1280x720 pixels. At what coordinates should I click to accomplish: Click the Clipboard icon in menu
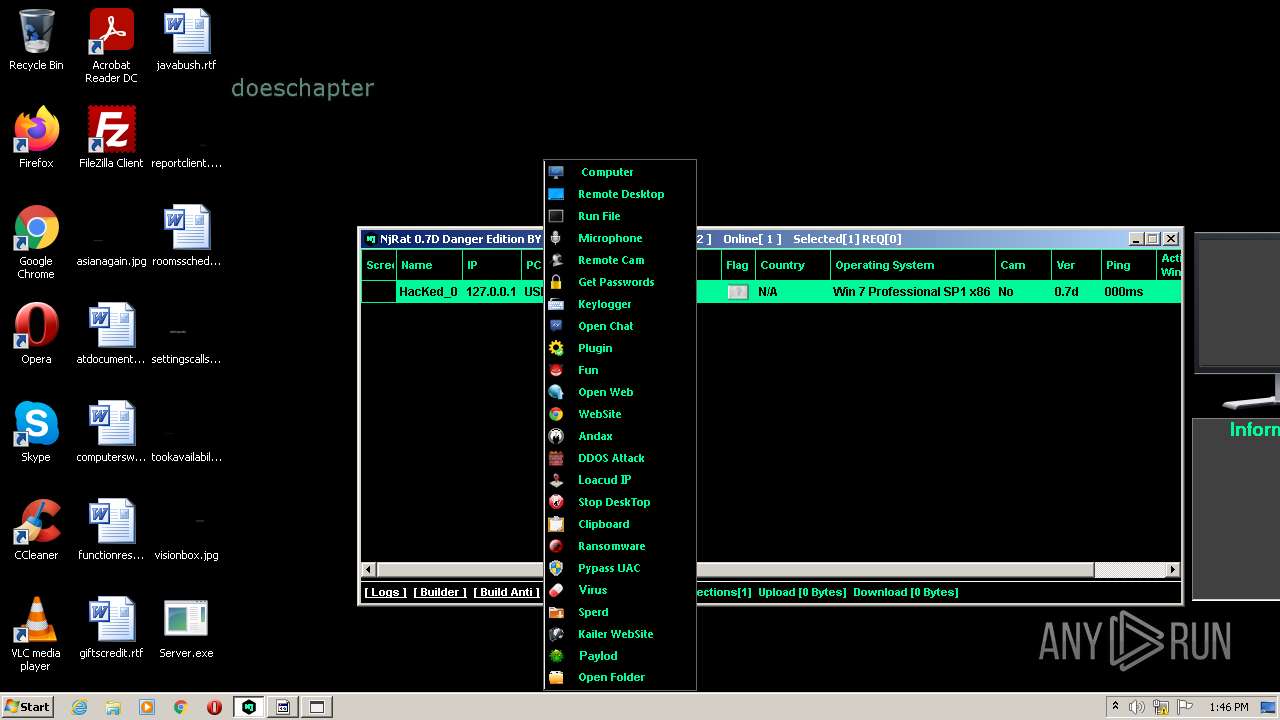pyautogui.click(x=556, y=524)
